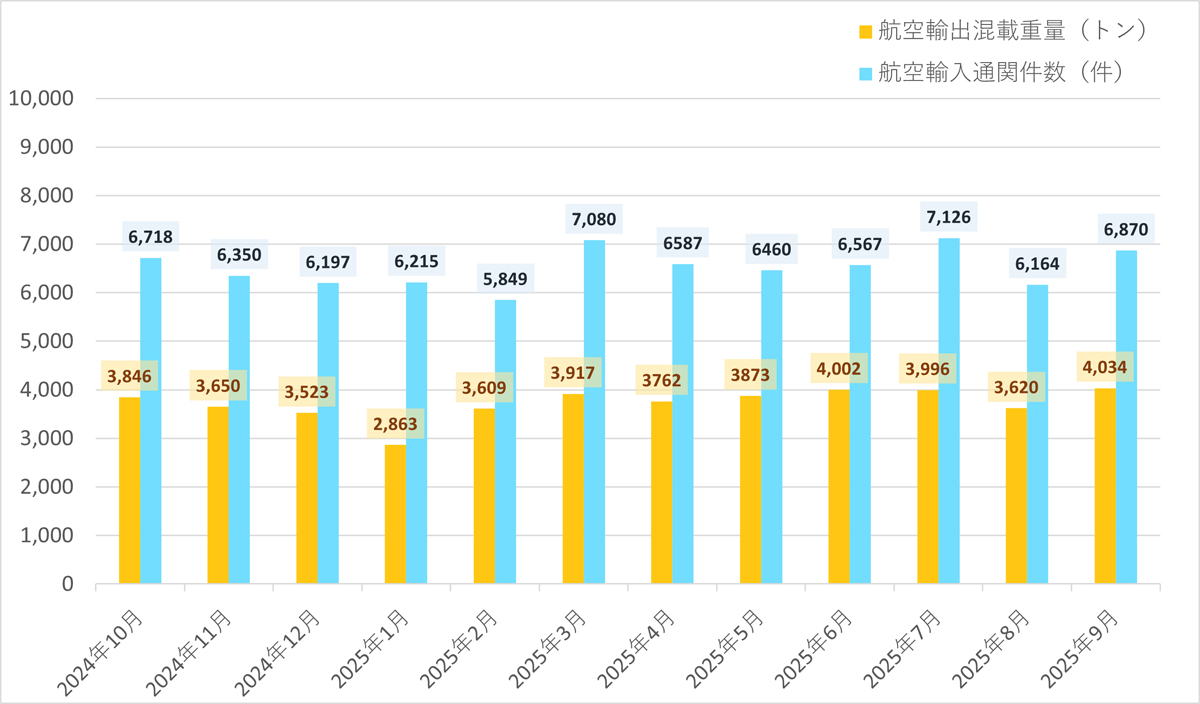The image size is (1200, 704).
Task: Click the blue bar for 2025年7月
Action: [x=949, y=410]
